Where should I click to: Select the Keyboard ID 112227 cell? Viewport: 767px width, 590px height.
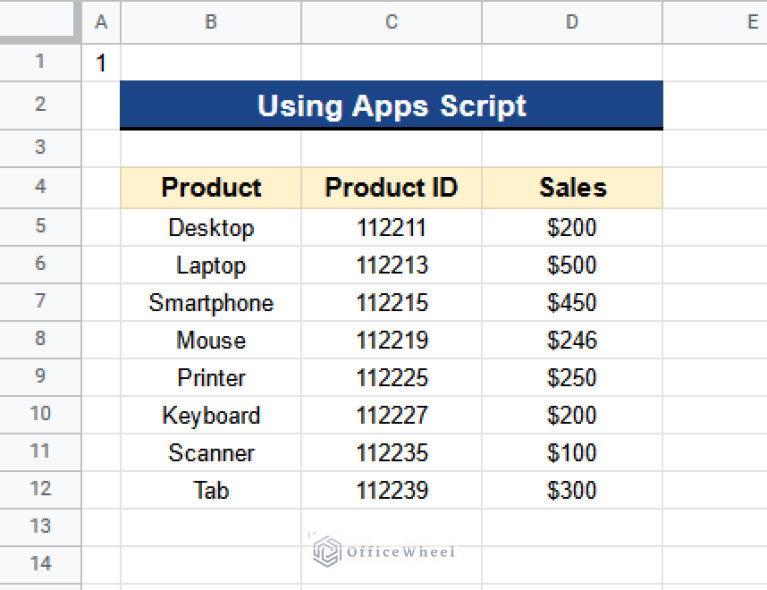point(391,415)
